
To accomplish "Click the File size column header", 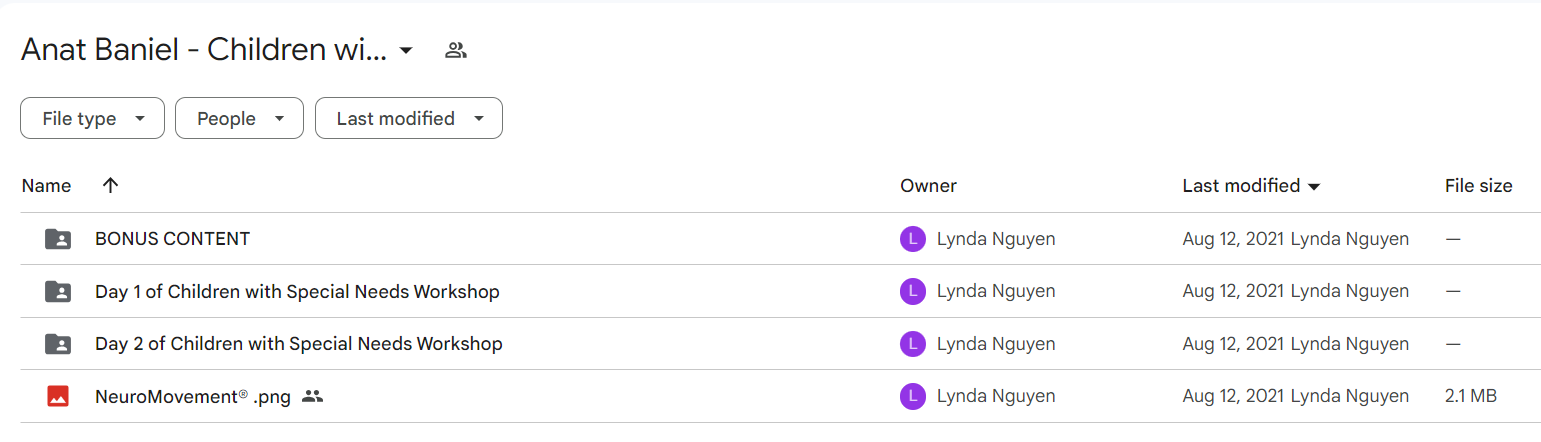I will pos(1478,186).
